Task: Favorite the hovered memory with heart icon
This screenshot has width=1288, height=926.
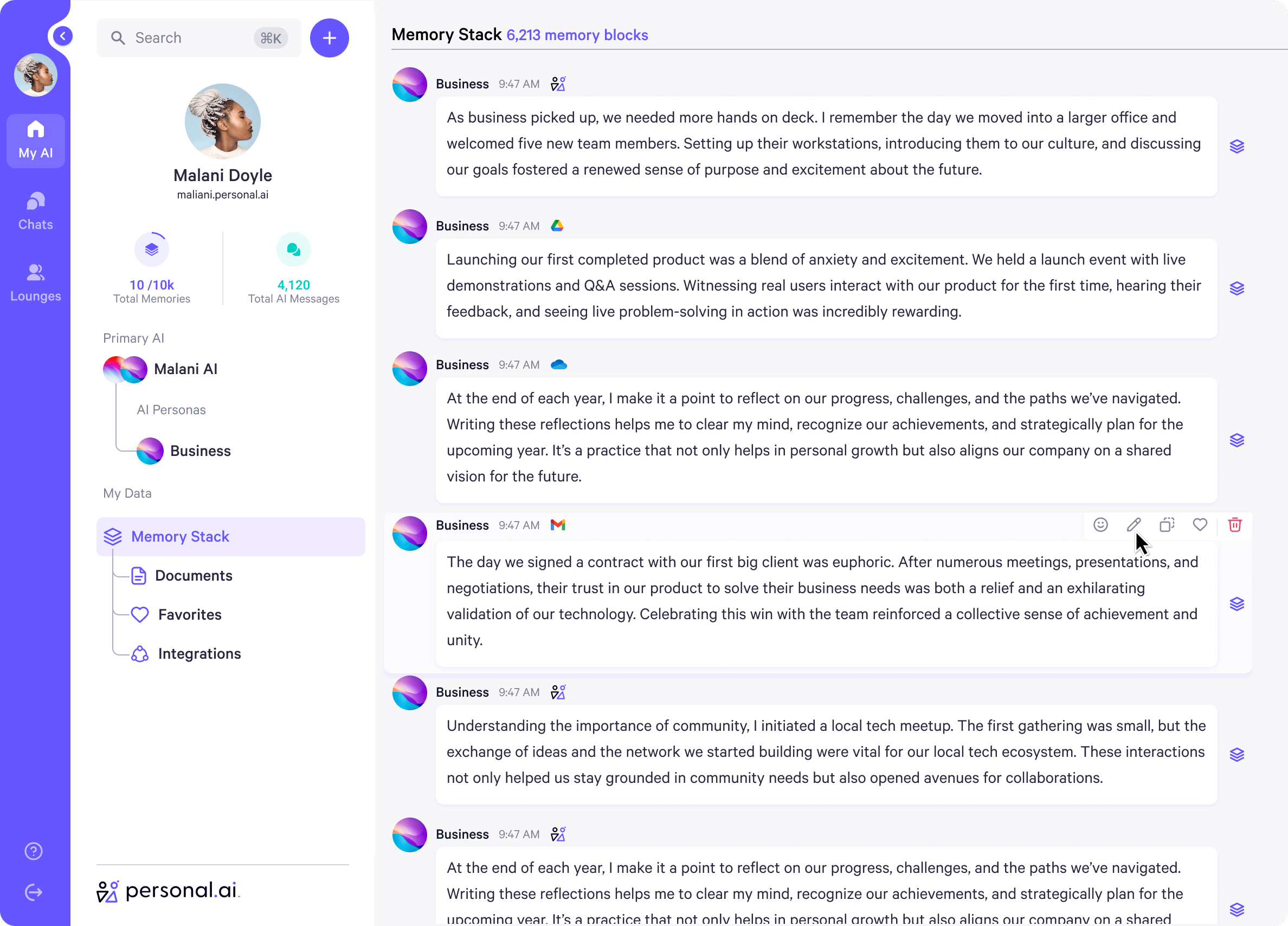Action: pyautogui.click(x=1200, y=525)
